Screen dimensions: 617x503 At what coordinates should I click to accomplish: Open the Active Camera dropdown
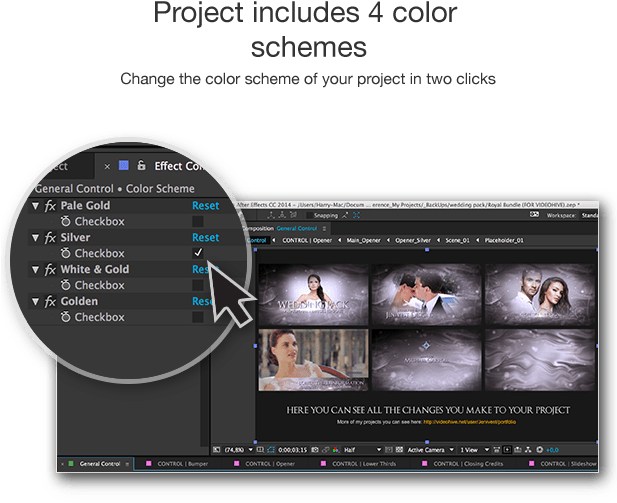click(x=430, y=450)
